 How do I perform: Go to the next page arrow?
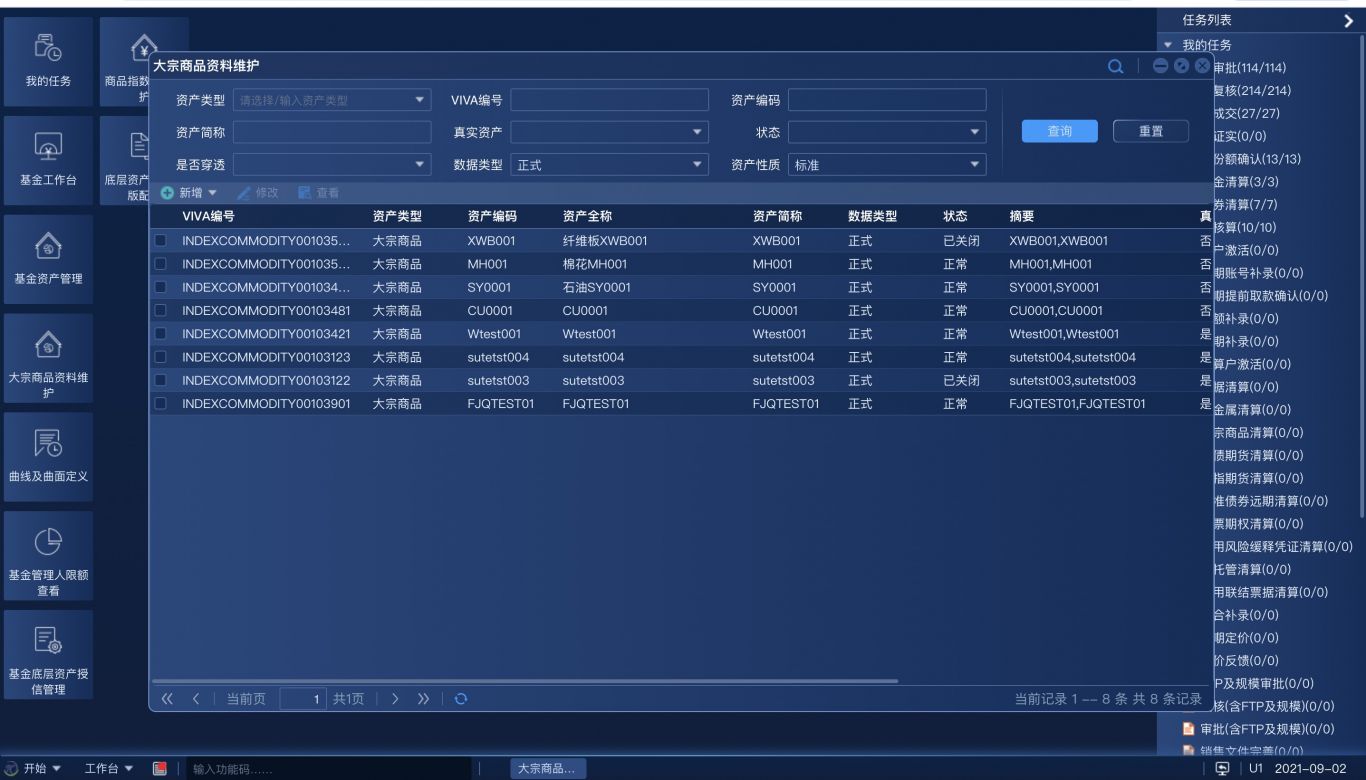(395, 699)
